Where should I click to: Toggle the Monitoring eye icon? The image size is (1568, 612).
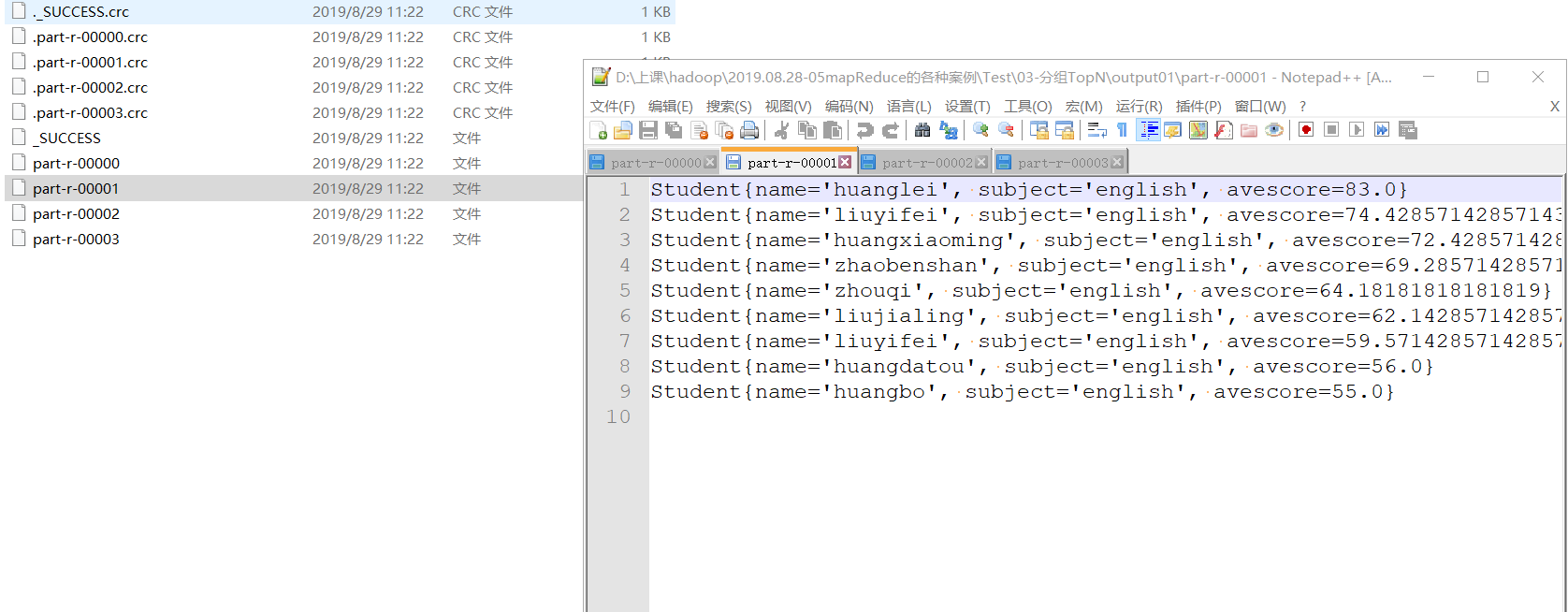[x=1274, y=130]
